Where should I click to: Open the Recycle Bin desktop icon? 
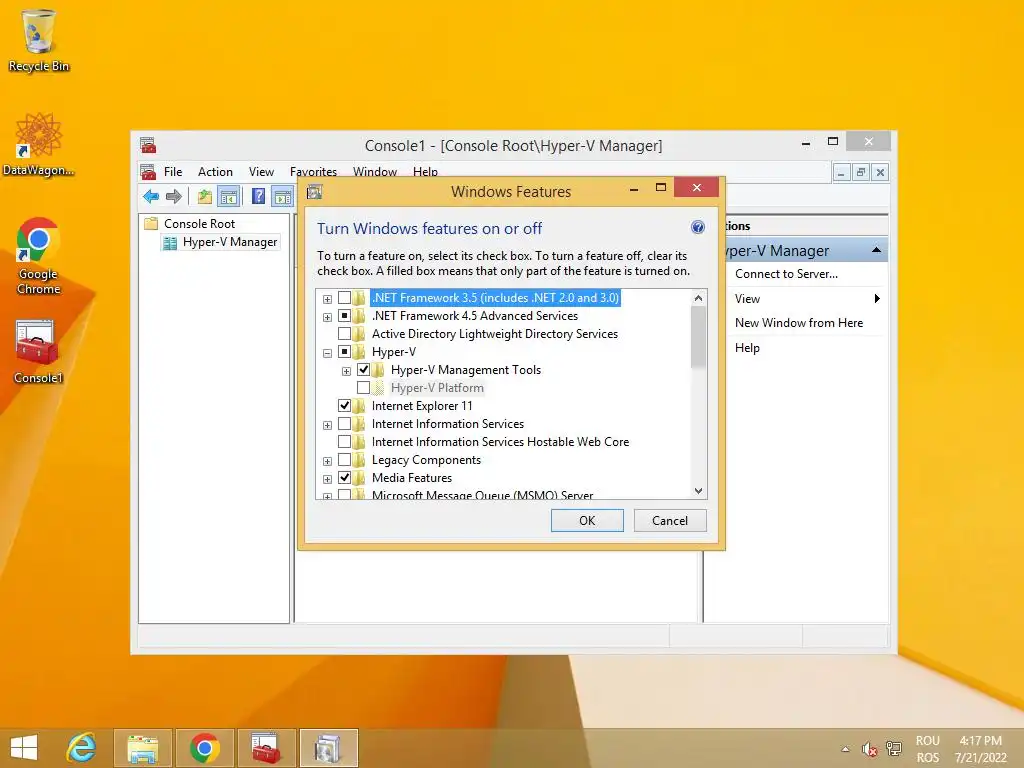(x=38, y=40)
